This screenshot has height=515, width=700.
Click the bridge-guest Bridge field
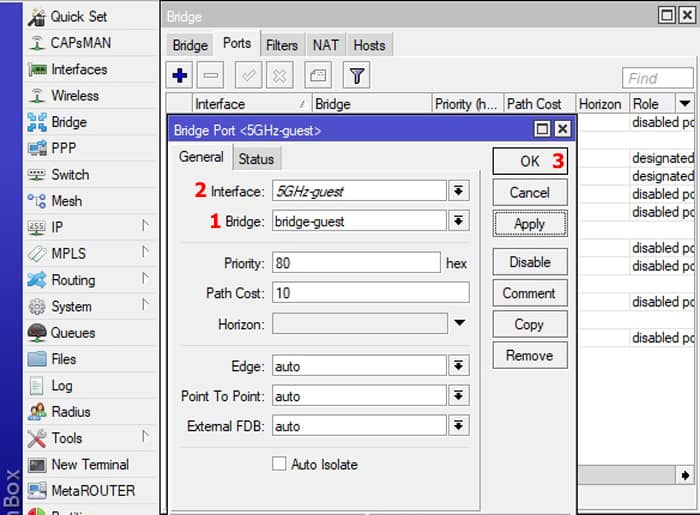point(359,221)
